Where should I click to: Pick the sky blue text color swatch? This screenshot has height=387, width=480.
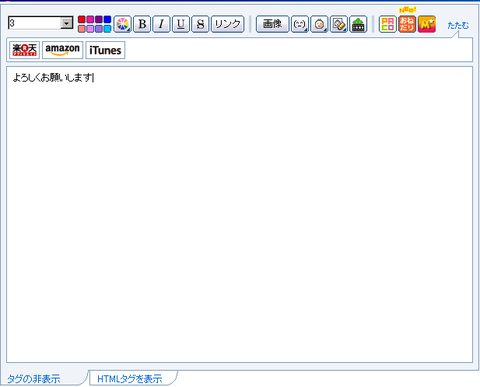(x=107, y=29)
